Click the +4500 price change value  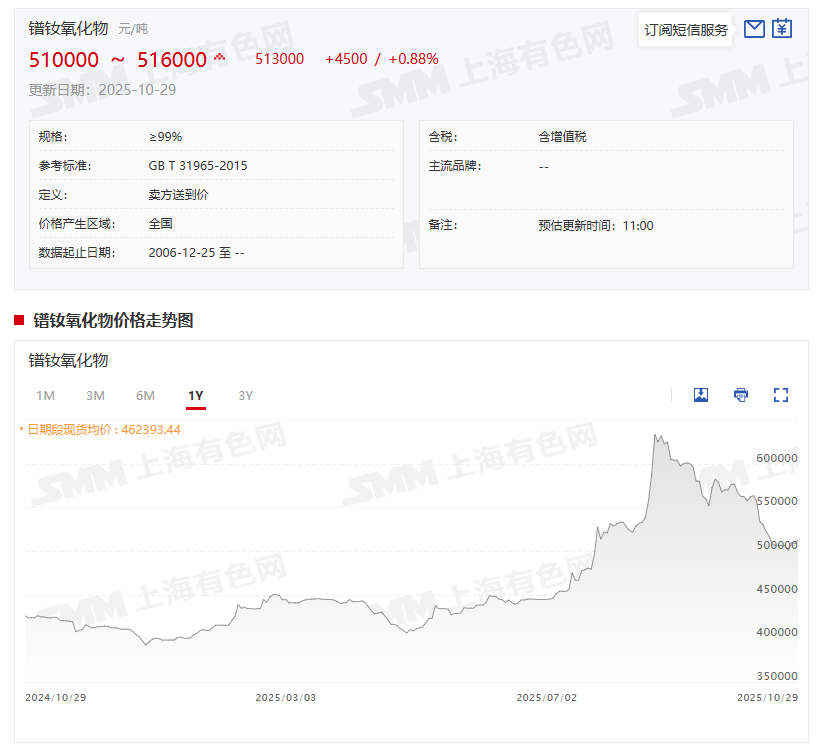346,59
